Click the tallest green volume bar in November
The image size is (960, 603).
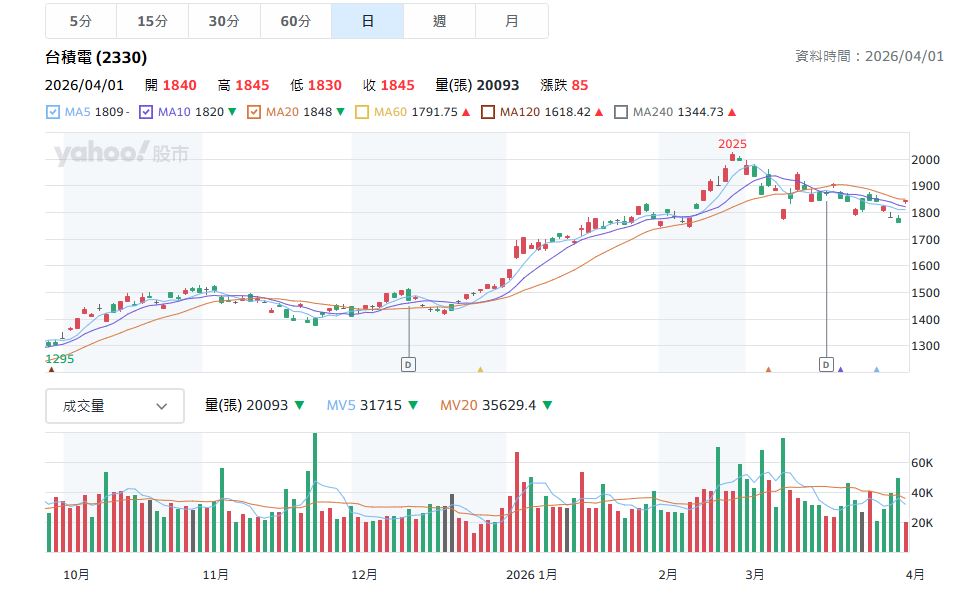click(315, 492)
